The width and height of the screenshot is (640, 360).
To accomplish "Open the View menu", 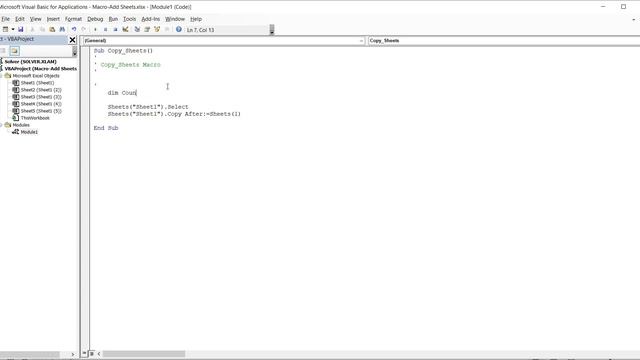I will coord(36,19).
